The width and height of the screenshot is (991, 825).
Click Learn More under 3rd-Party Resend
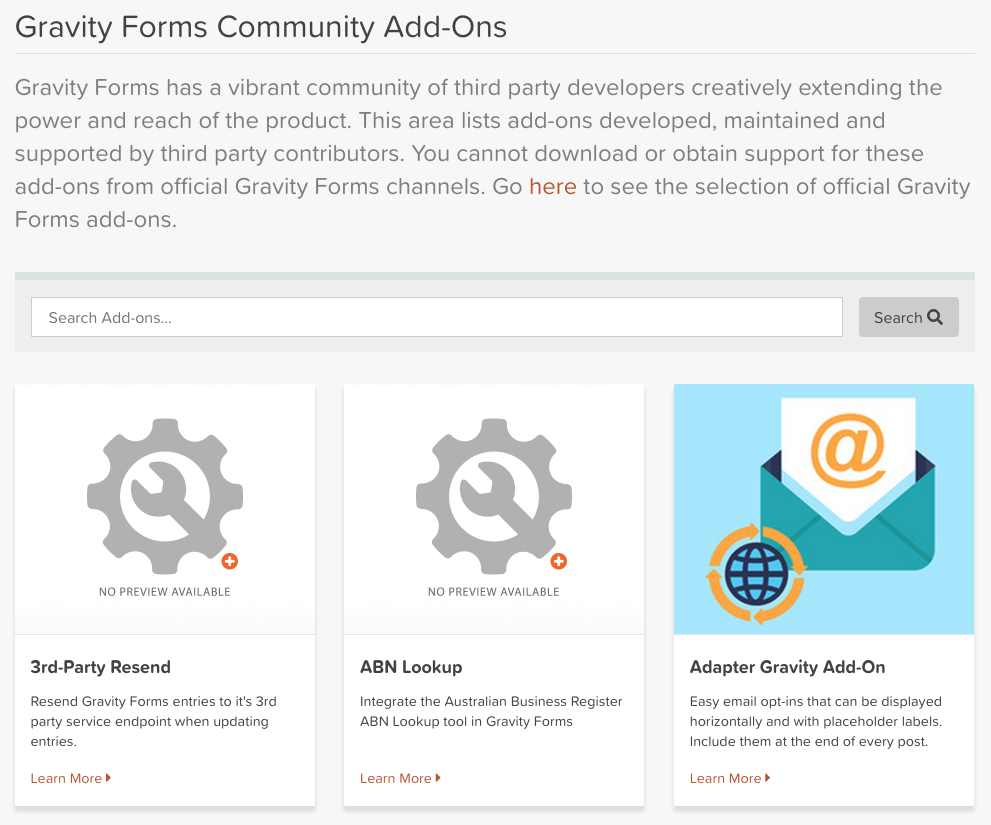[71, 778]
